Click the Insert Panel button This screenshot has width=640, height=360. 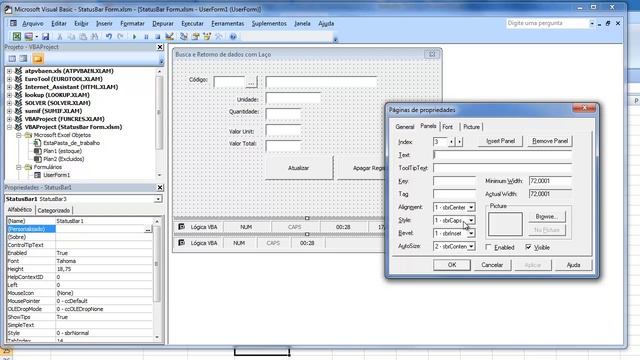[500, 141]
